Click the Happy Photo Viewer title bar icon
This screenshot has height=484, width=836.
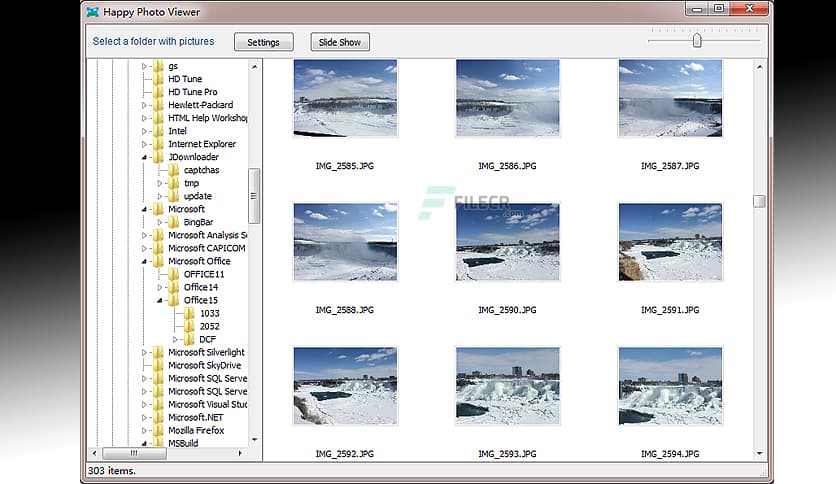93,12
